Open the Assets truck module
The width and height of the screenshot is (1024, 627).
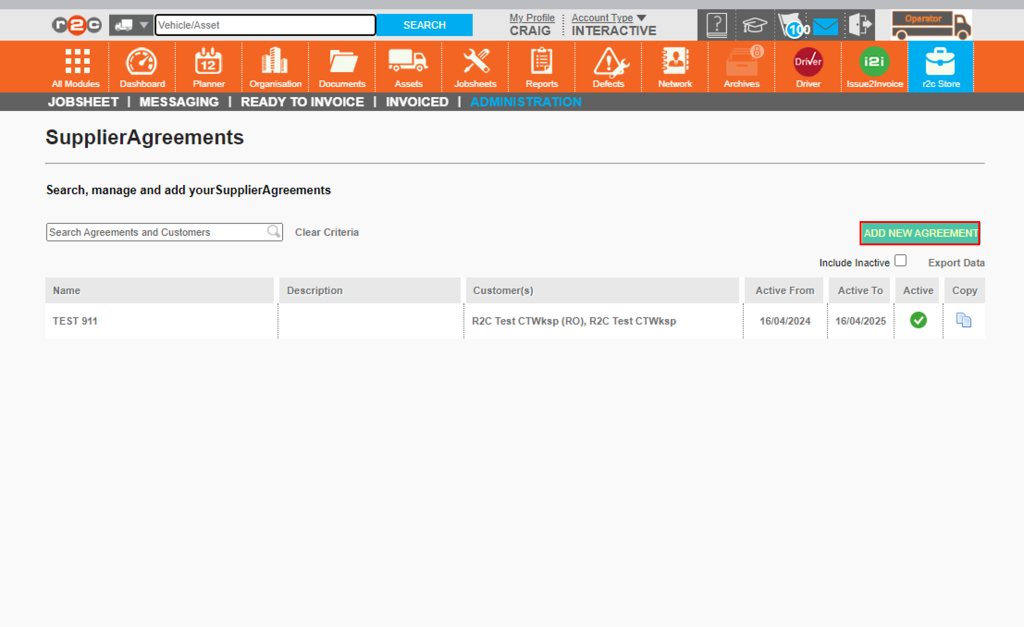pos(408,67)
